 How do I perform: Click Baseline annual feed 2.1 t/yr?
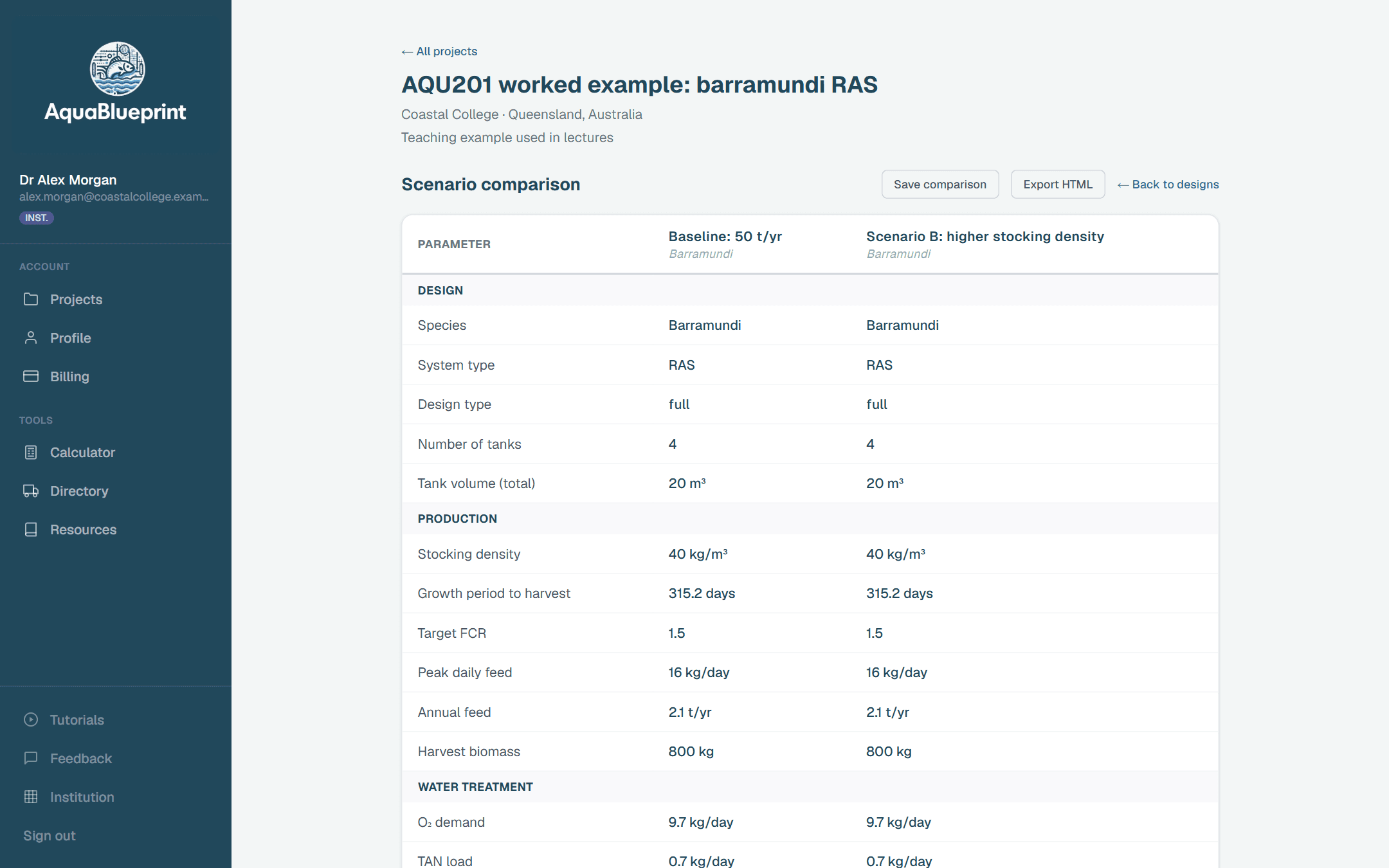click(690, 712)
